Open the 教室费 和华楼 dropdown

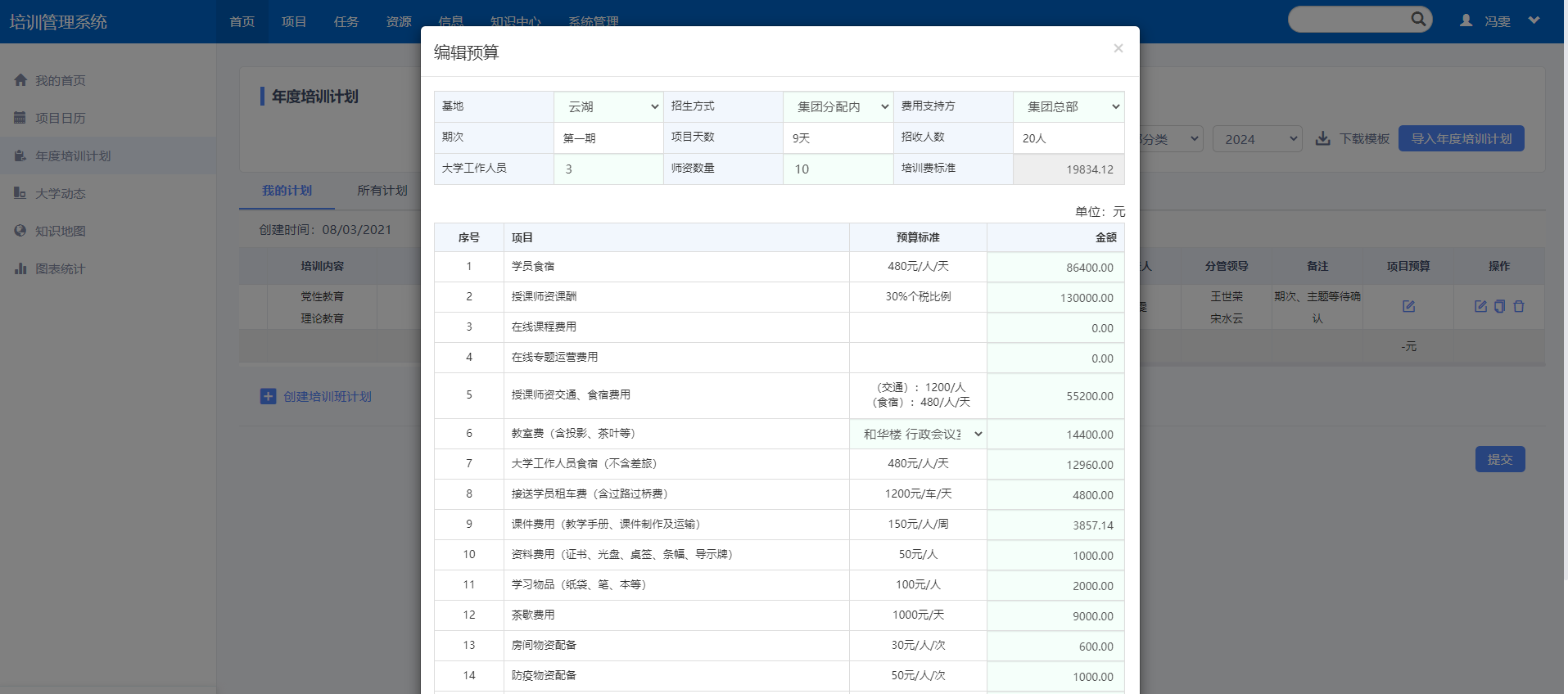click(x=918, y=434)
